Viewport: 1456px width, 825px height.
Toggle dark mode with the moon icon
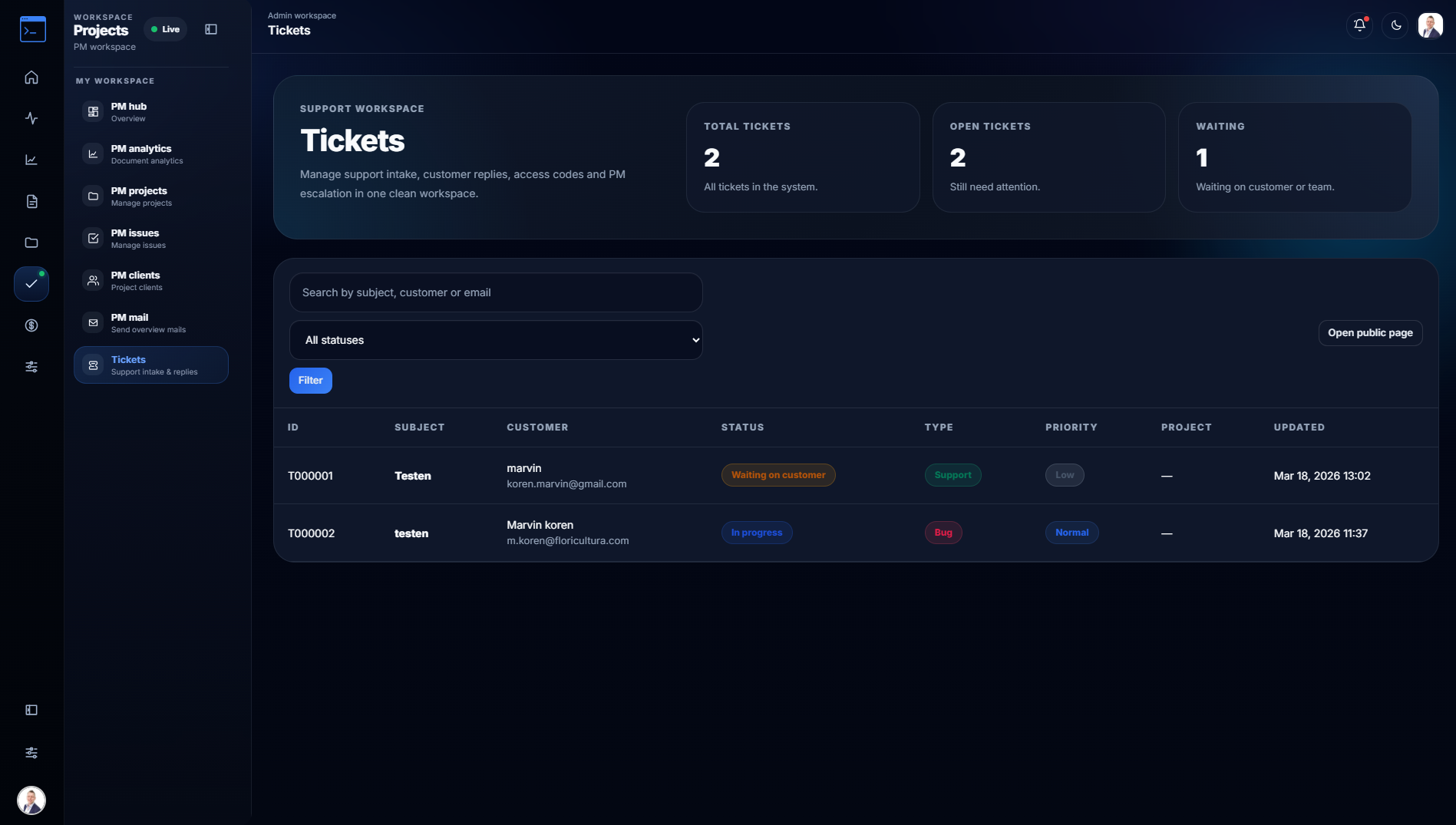pos(1395,25)
